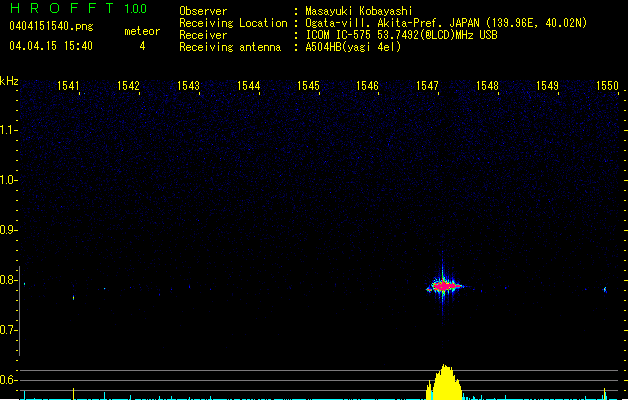Click the bright red meteor echo core

443,286
